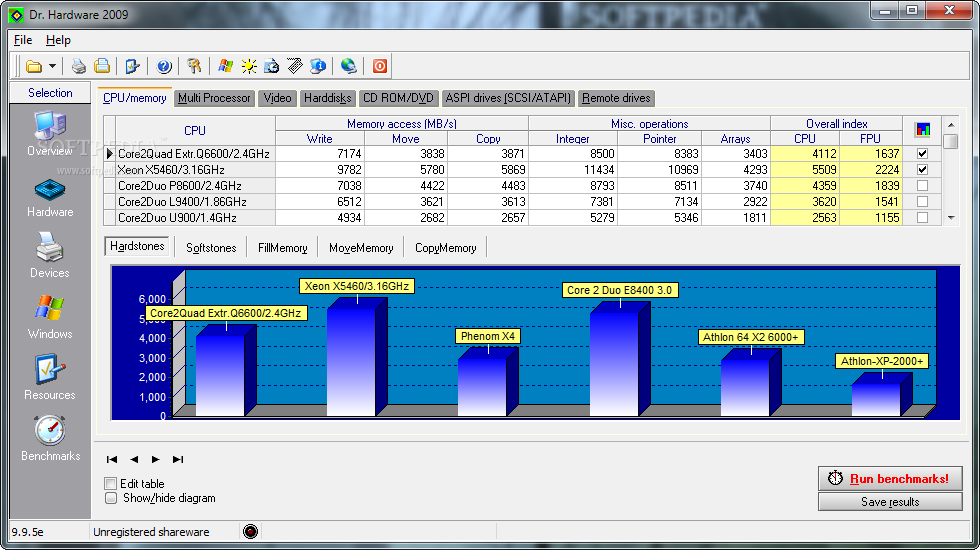Click the checklist clipboard toolbar icon
The width and height of the screenshot is (980, 550).
tap(132, 66)
